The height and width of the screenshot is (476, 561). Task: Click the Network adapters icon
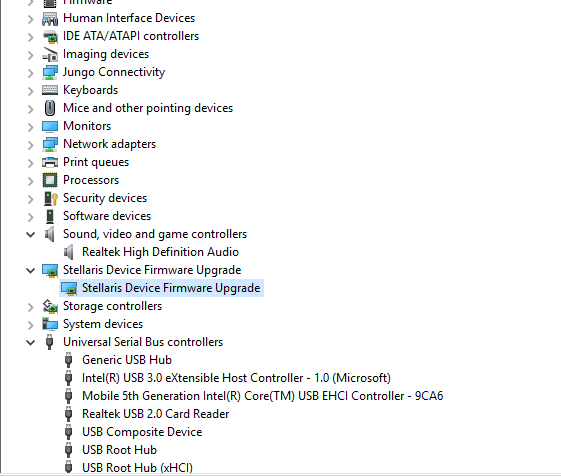click(50, 144)
